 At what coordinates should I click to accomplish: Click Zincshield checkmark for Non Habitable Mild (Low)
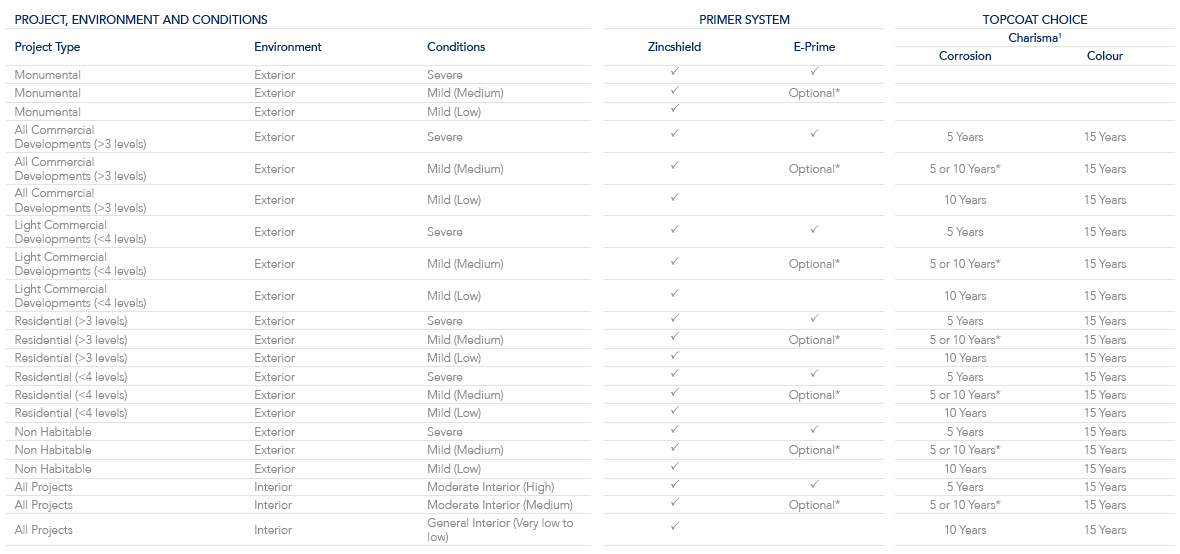pyautogui.click(x=675, y=466)
